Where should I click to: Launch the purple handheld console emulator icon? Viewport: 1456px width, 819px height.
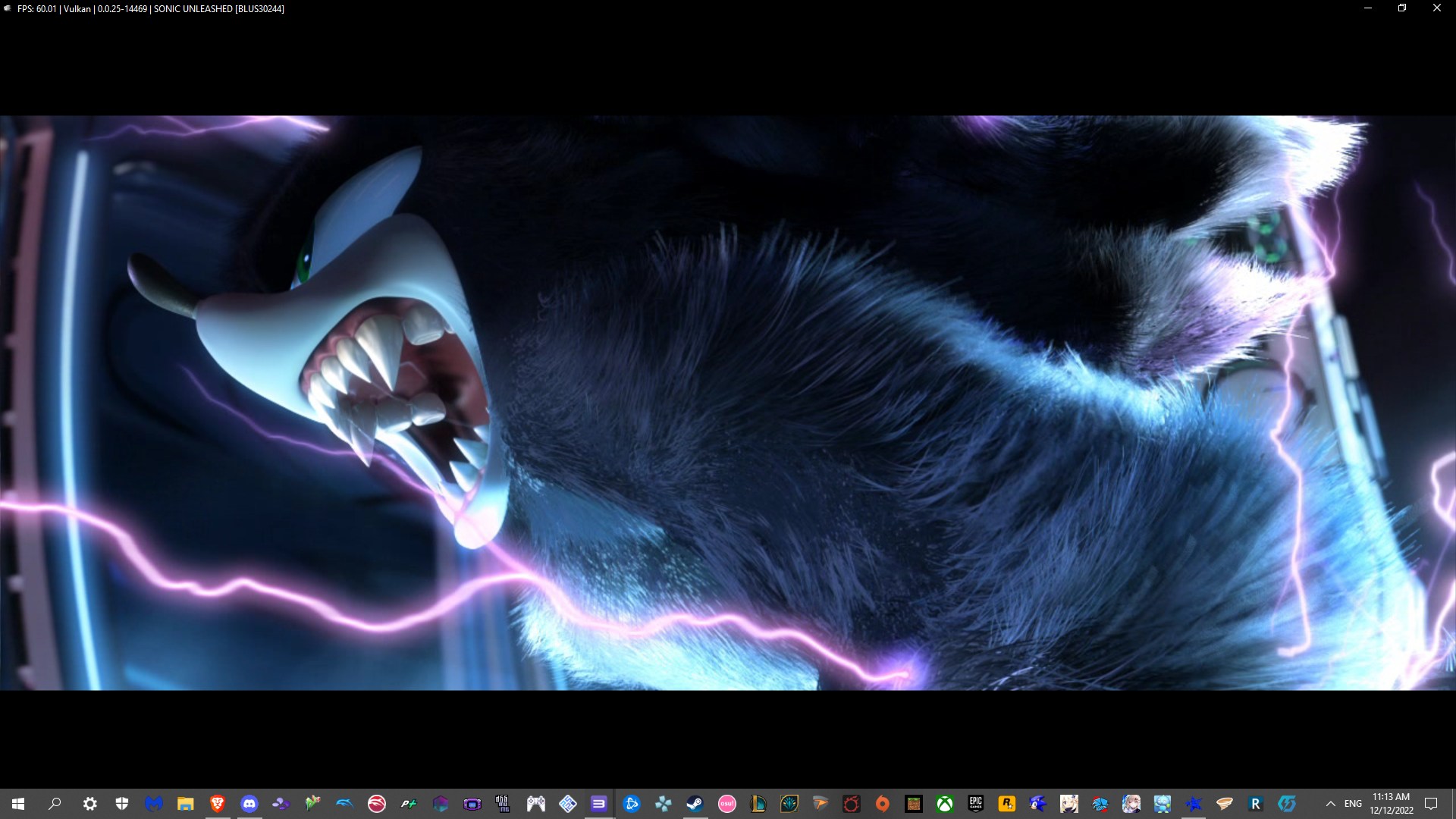point(472,804)
